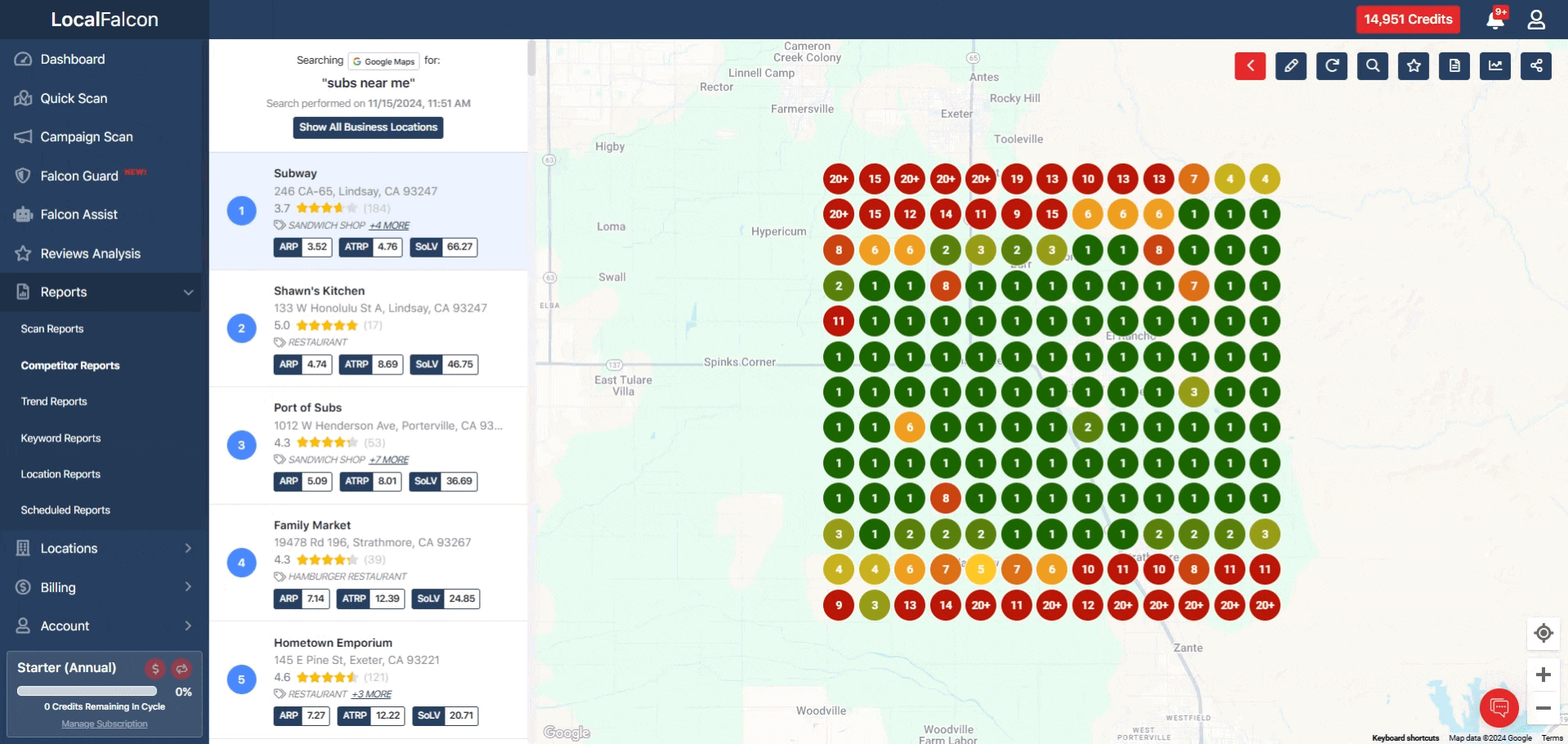Viewport: 1568px width, 744px height.
Task: Click the Account person icon in sidebar
Action: click(x=23, y=626)
